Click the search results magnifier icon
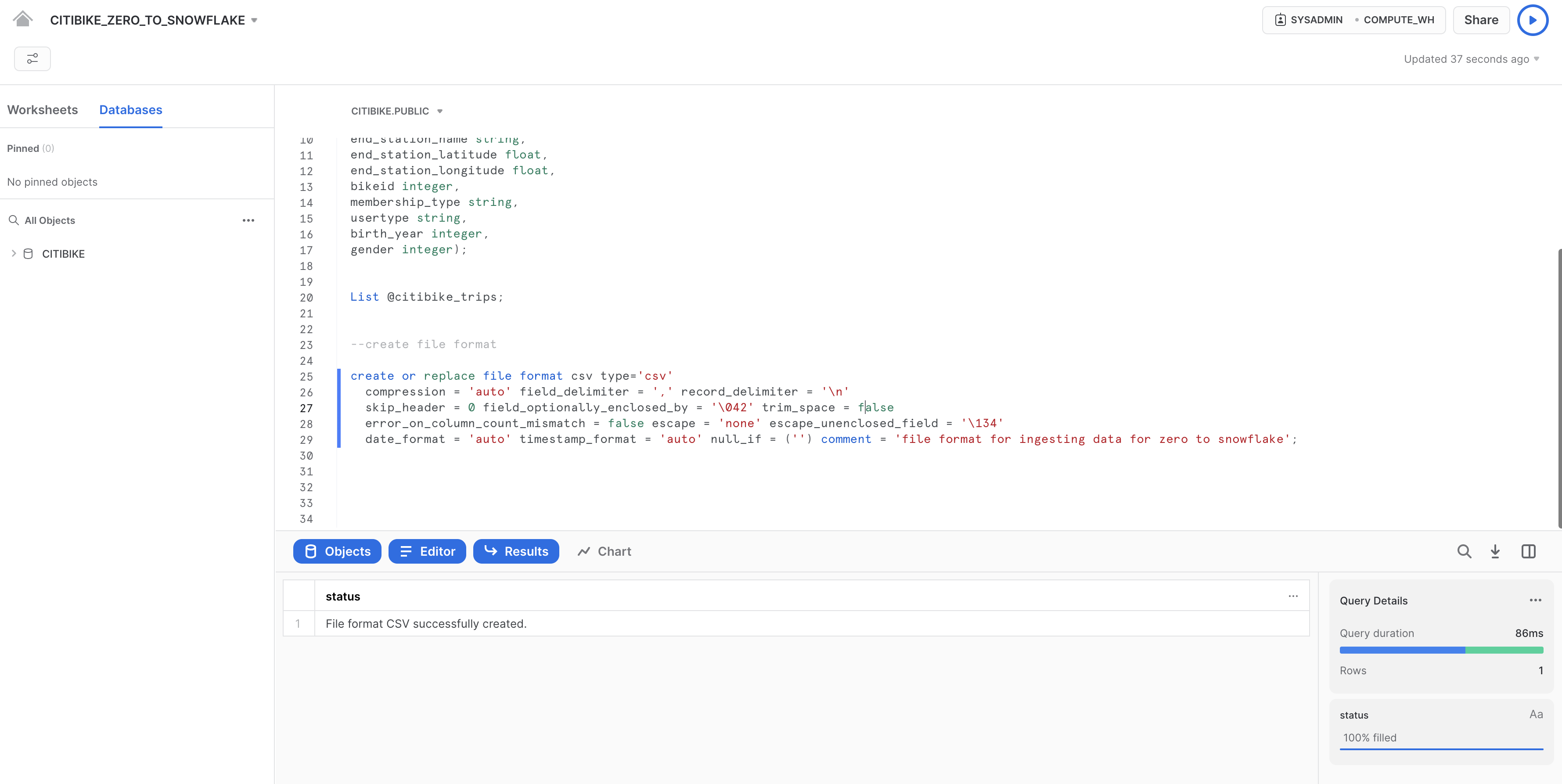The width and height of the screenshot is (1562, 784). point(1464,551)
